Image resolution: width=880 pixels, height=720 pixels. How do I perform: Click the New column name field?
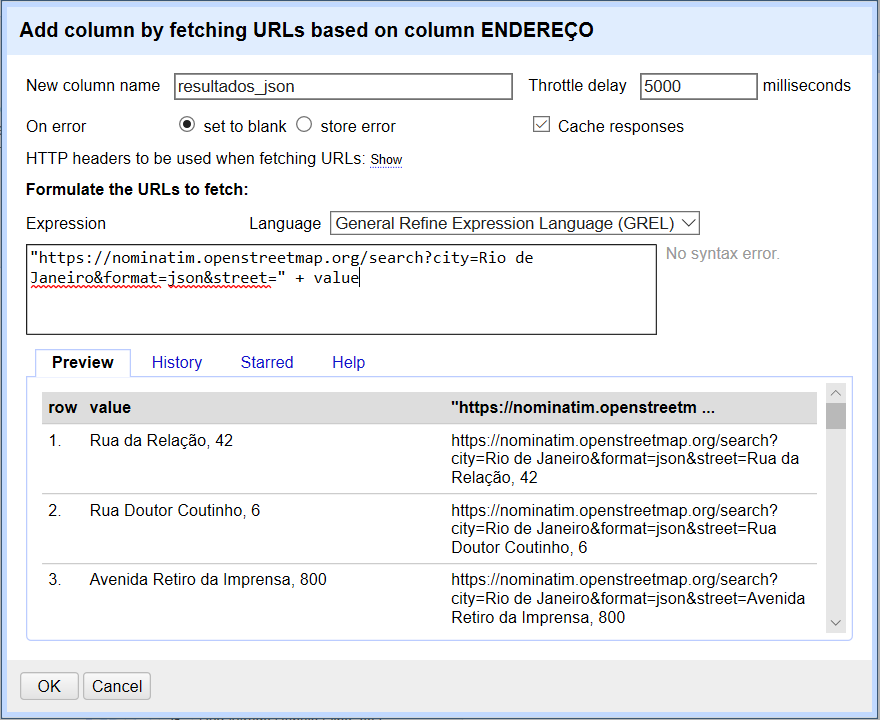(342, 87)
